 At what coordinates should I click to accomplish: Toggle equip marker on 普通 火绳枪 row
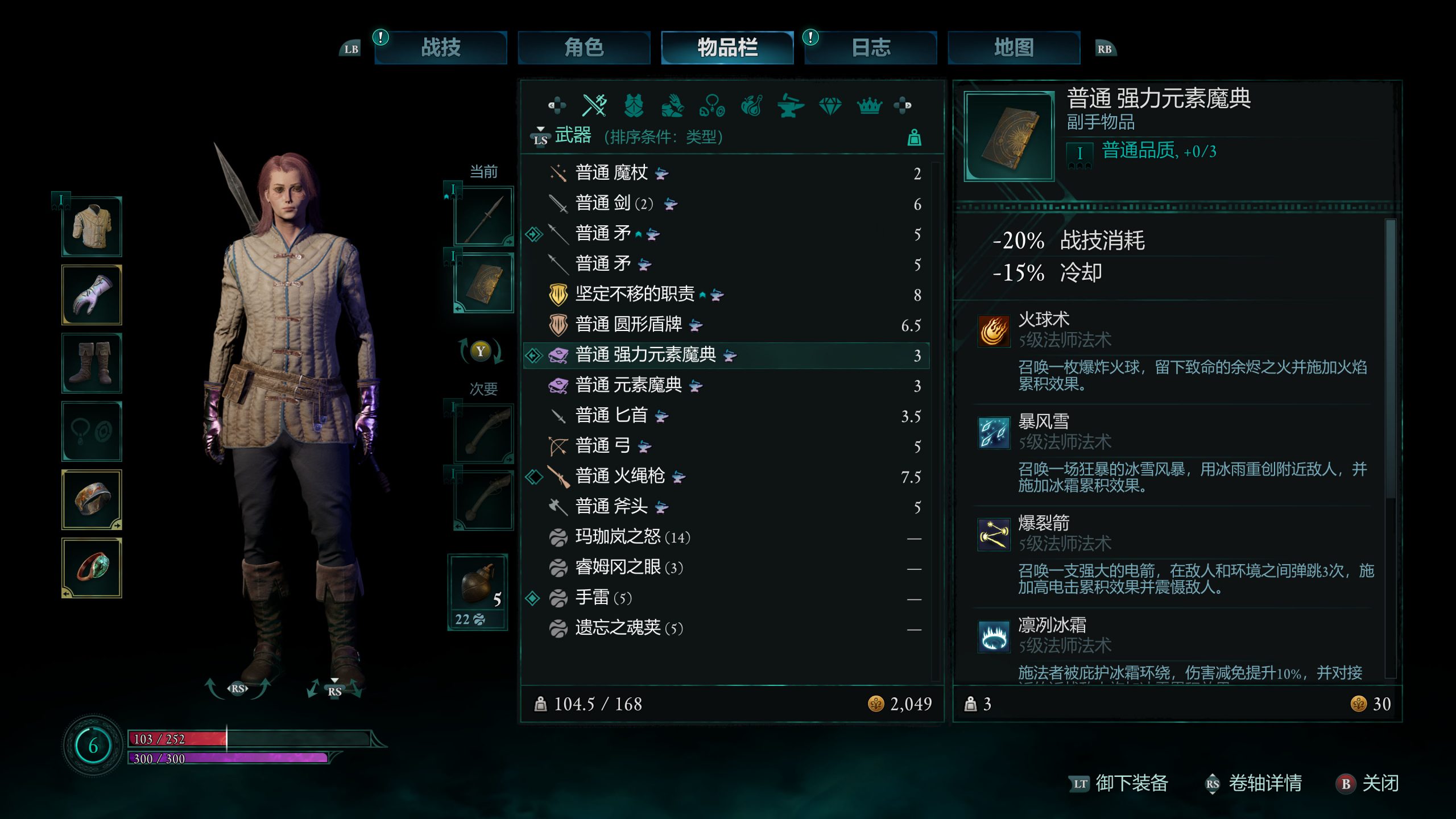click(533, 476)
